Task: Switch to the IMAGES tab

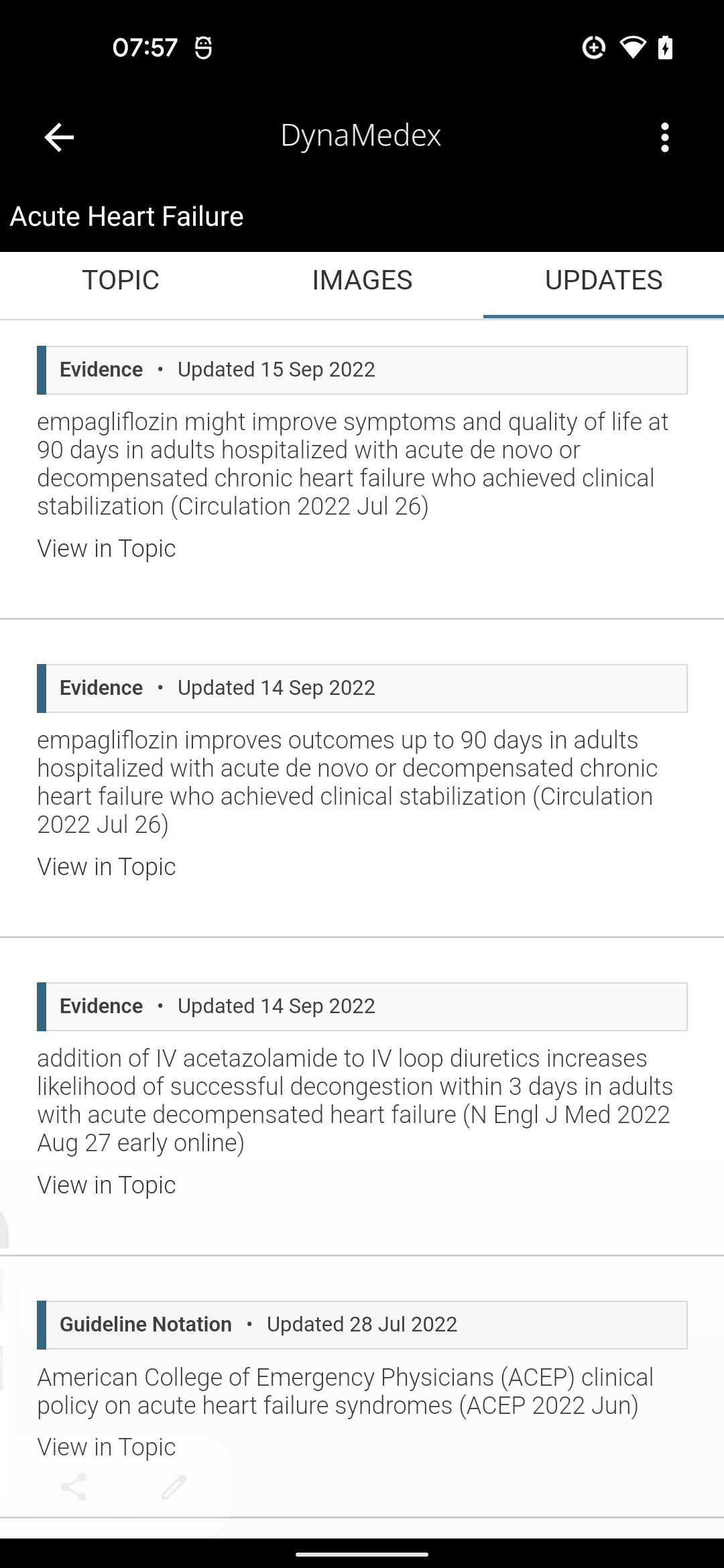Action: click(x=362, y=280)
